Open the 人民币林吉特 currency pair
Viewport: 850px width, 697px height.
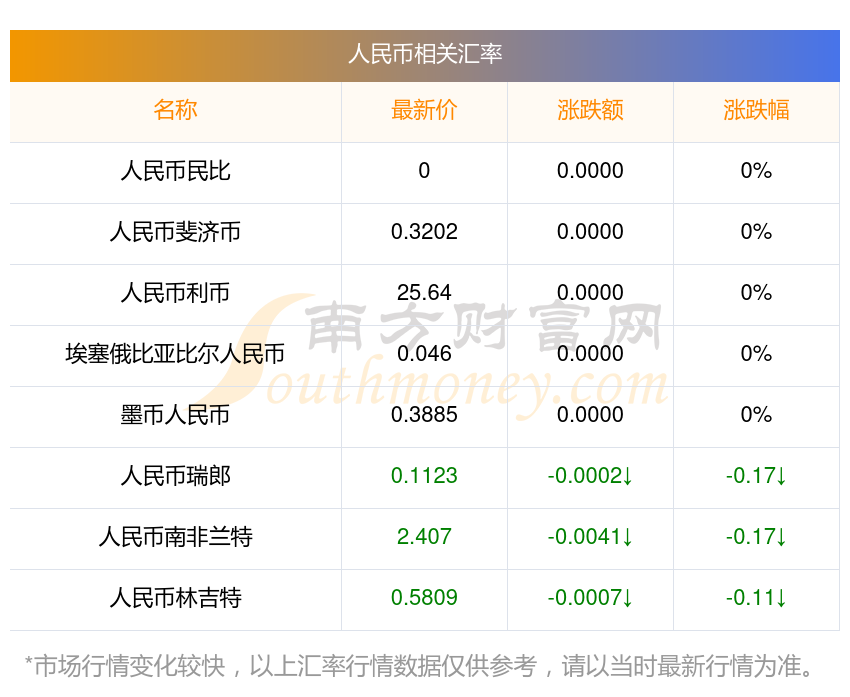175,598
